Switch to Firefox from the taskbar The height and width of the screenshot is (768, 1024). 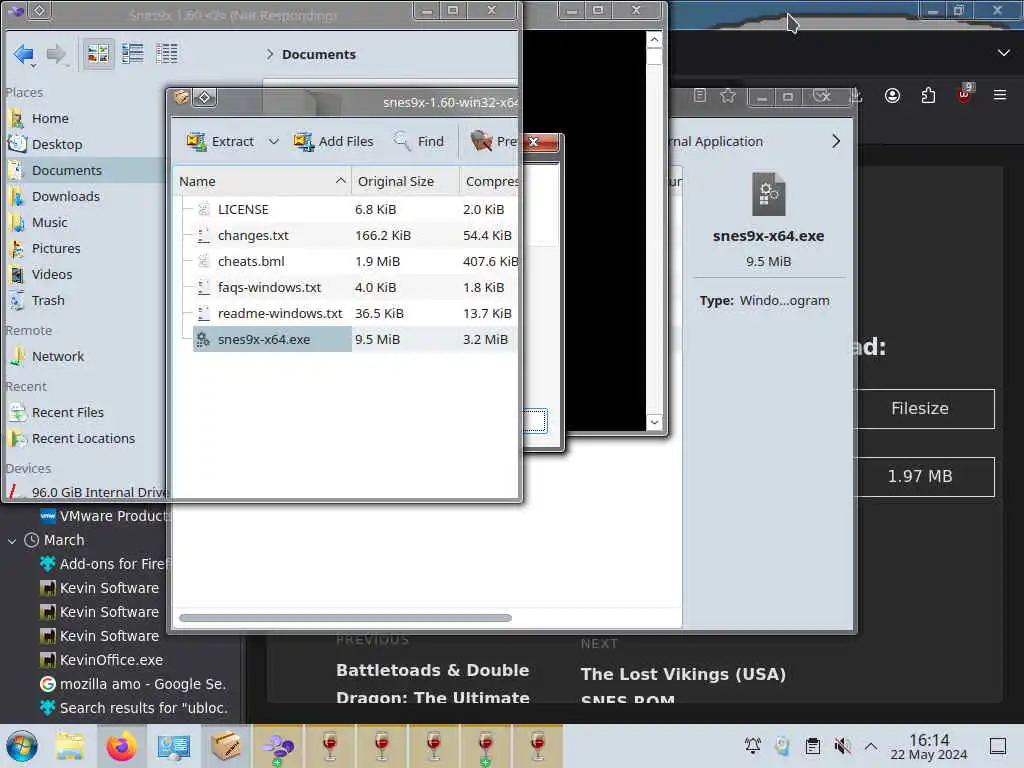121,746
